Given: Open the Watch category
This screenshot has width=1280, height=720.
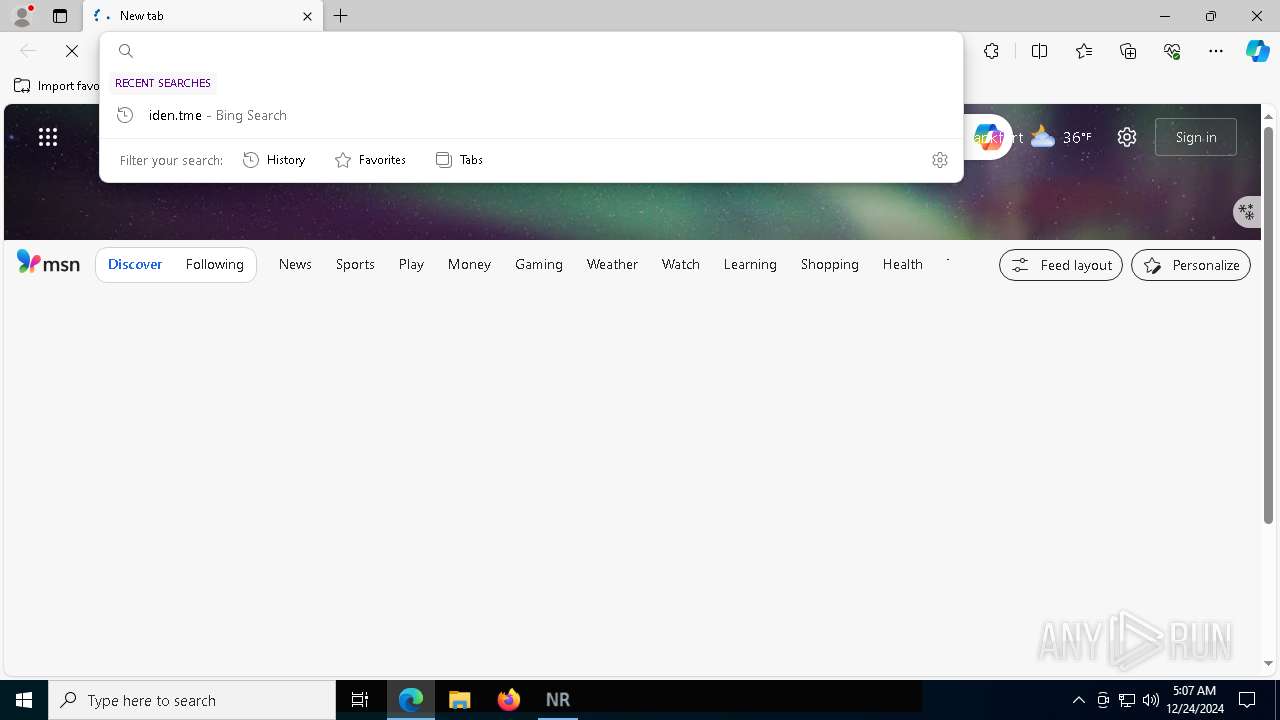Looking at the screenshot, I should [x=681, y=264].
